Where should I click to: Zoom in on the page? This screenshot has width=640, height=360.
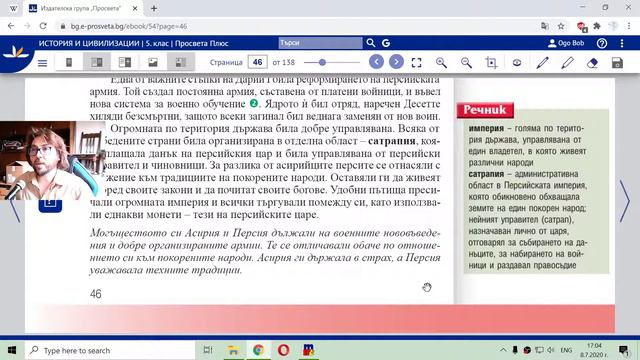[x=441, y=62]
